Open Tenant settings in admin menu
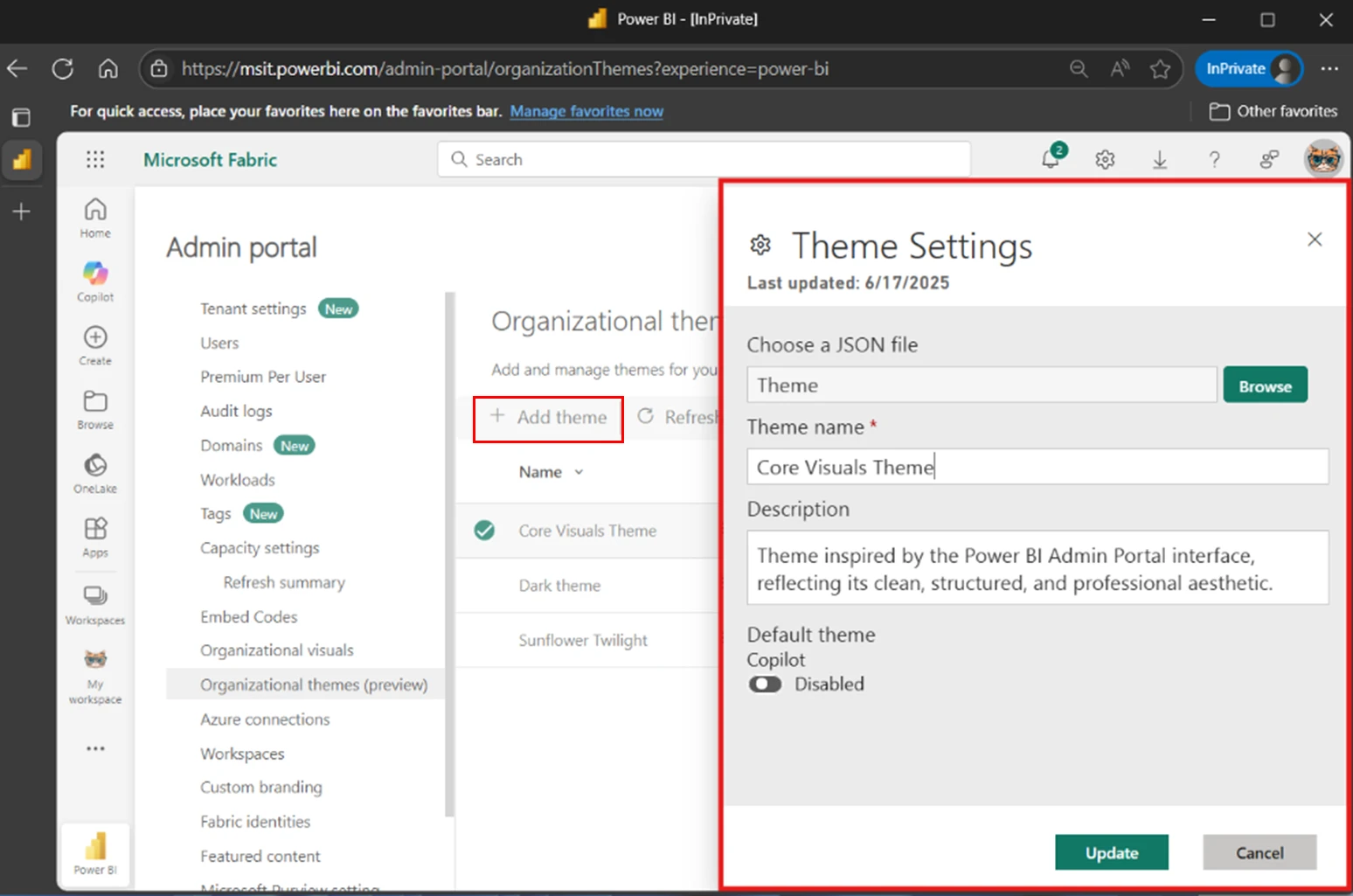 253,309
